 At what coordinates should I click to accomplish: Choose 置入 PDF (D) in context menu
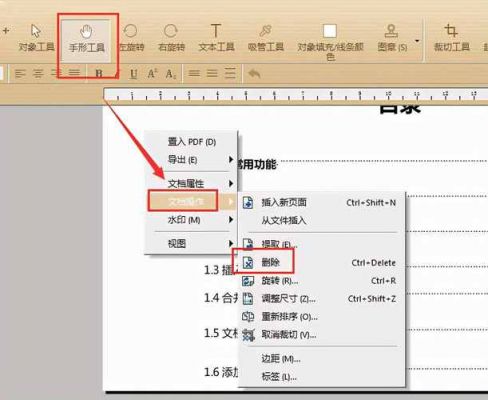[x=192, y=142]
